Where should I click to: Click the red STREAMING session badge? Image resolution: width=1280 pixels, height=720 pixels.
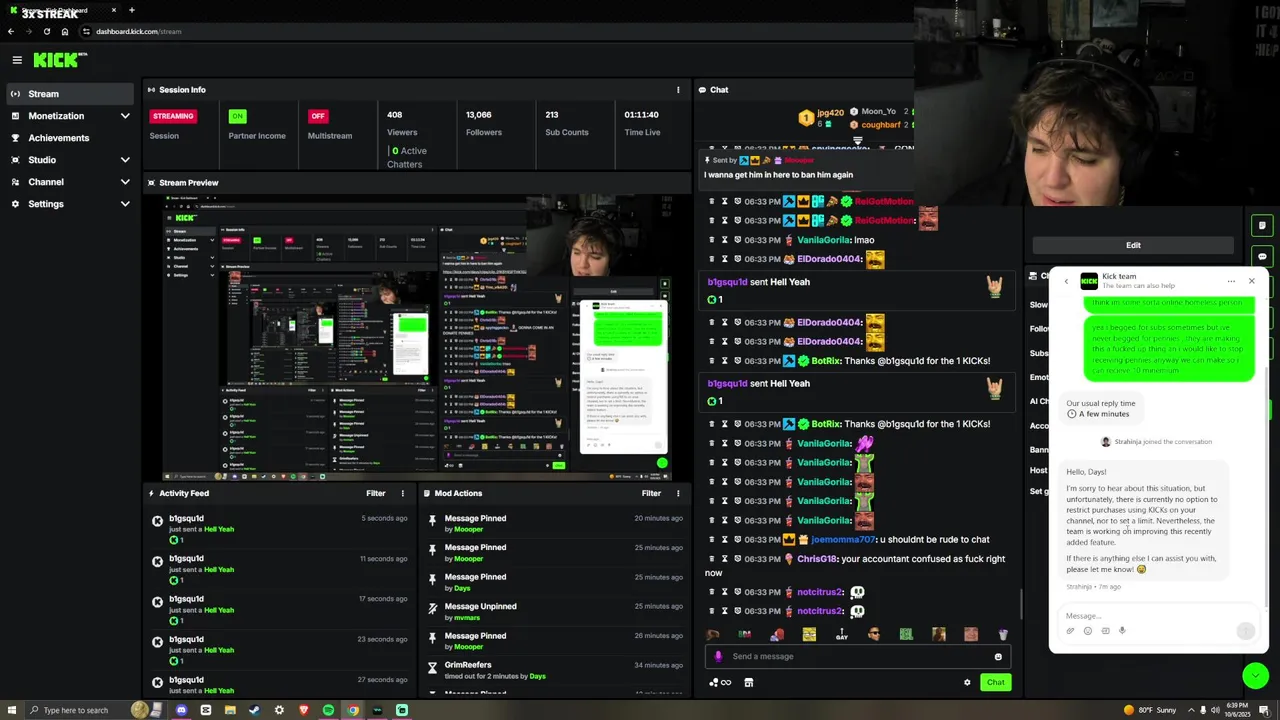[173, 116]
